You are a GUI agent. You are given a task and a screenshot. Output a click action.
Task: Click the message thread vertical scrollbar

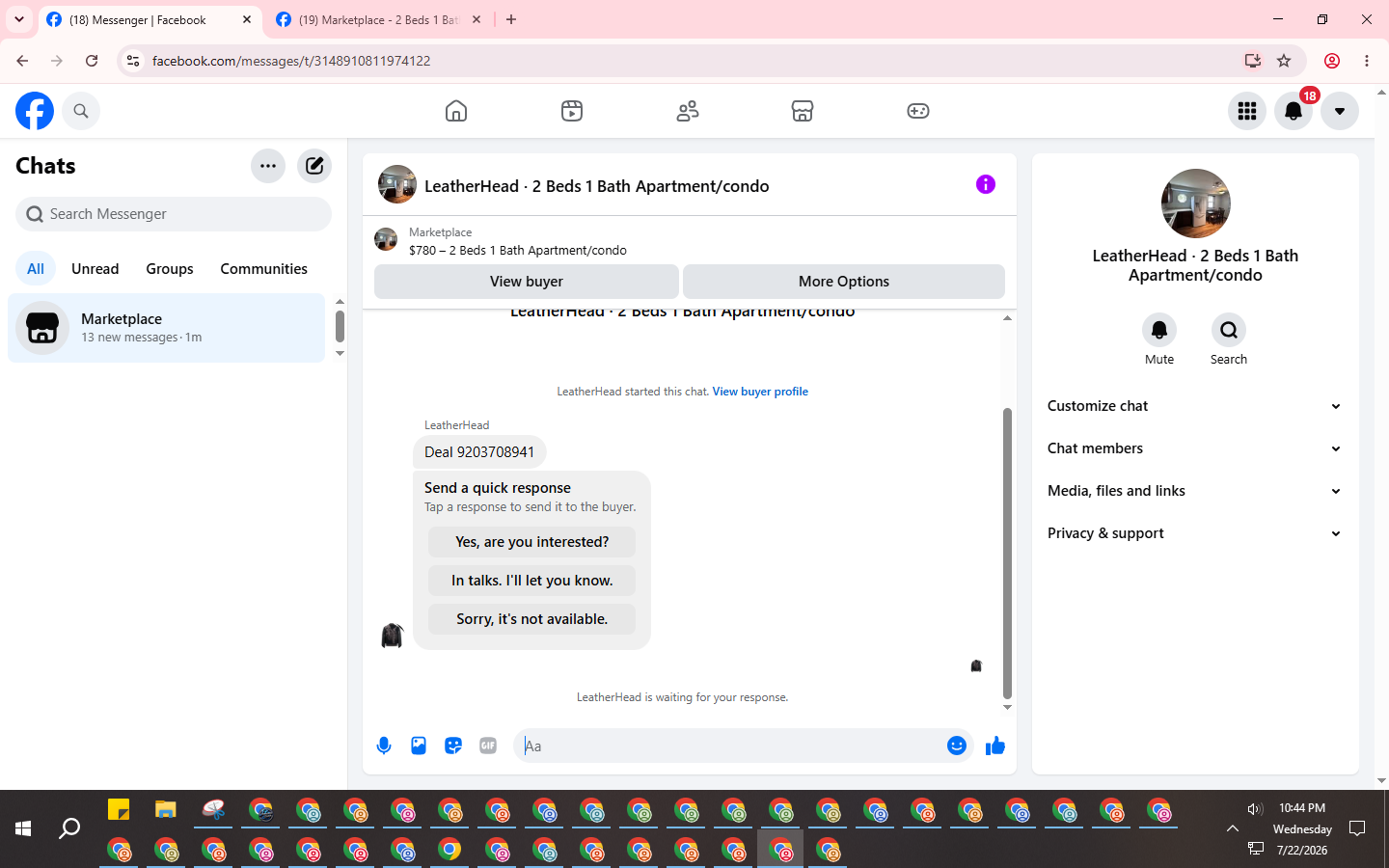click(x=1007, y=553)
